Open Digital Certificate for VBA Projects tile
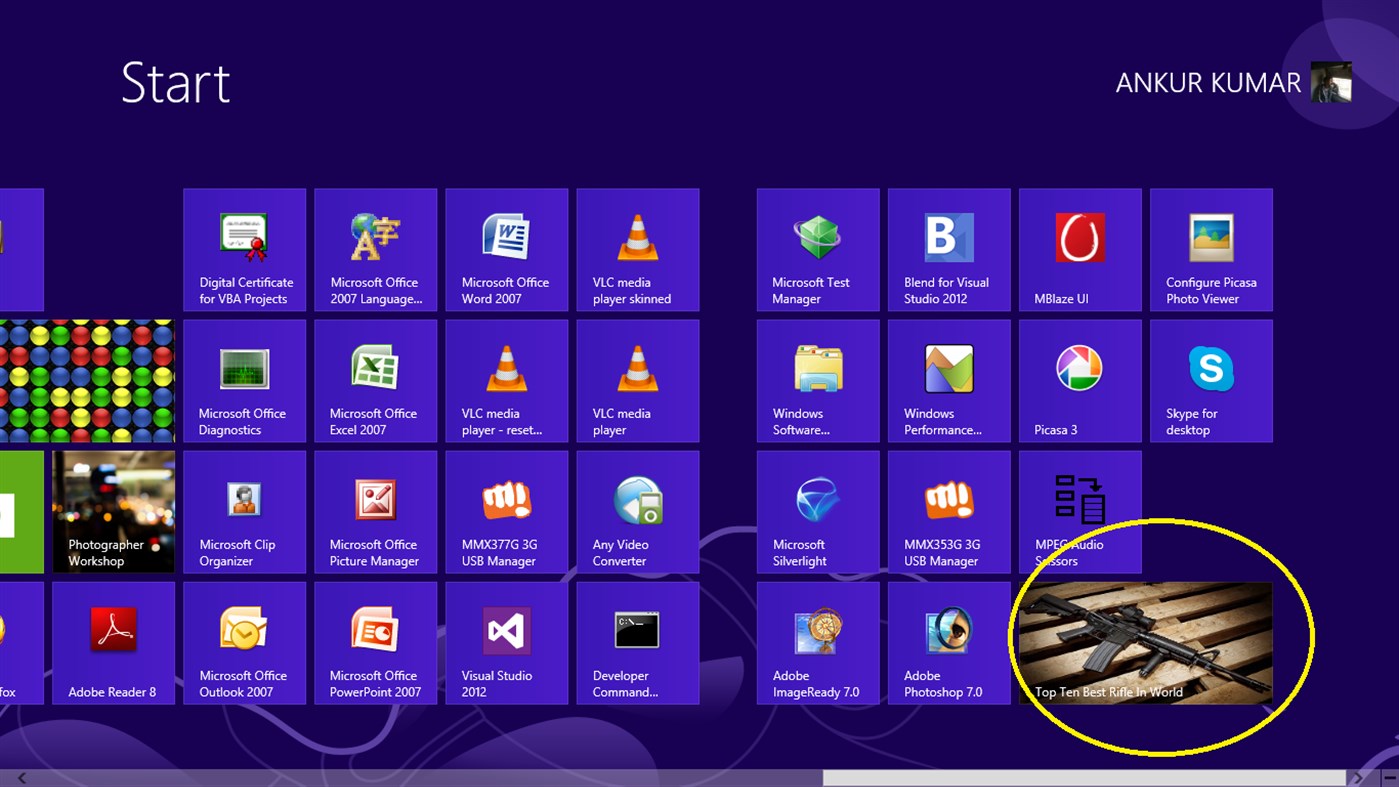Viewport: 1399px width, 787px height. click(245, 250)
